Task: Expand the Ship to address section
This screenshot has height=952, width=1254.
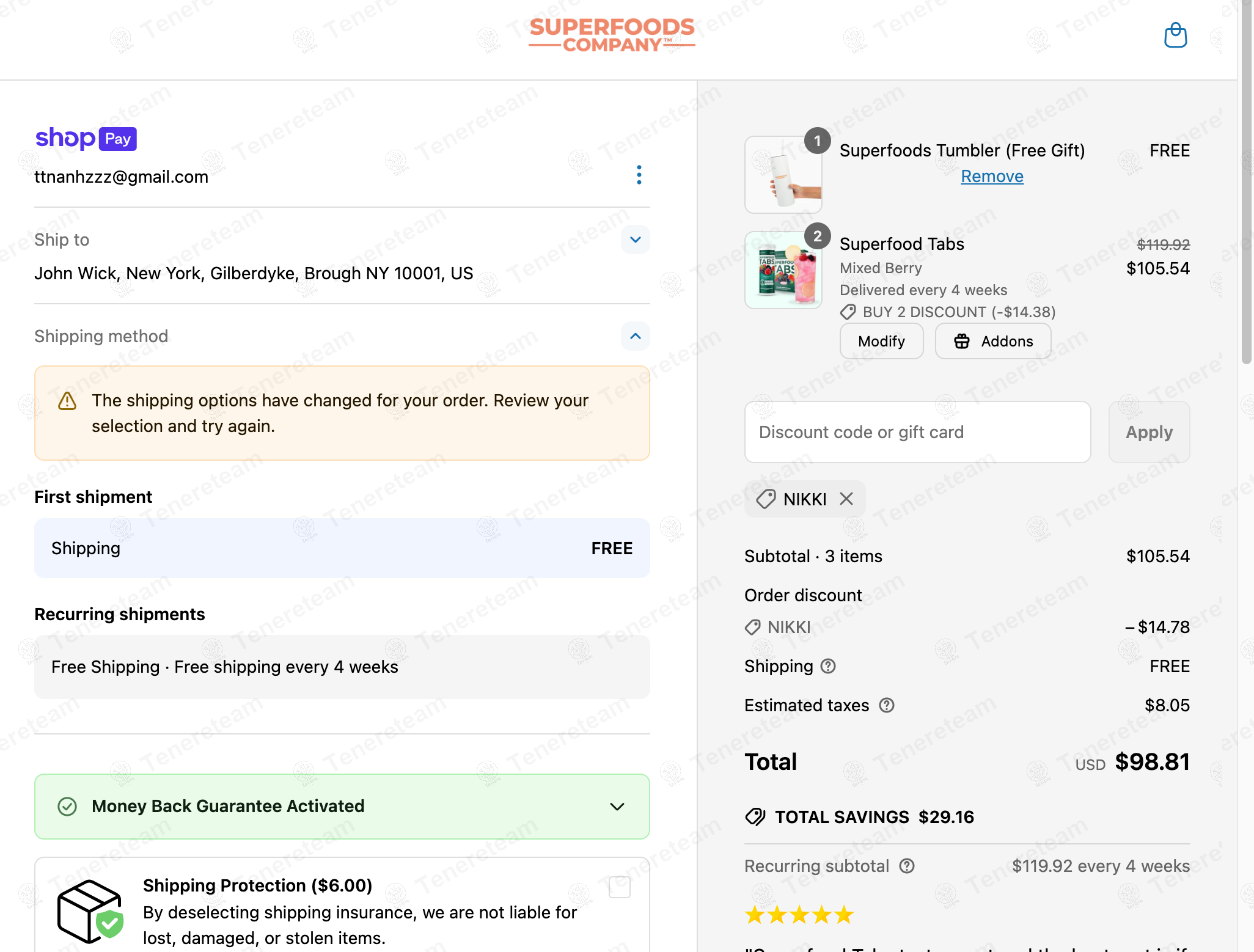Action: click(x=636, y=240)
